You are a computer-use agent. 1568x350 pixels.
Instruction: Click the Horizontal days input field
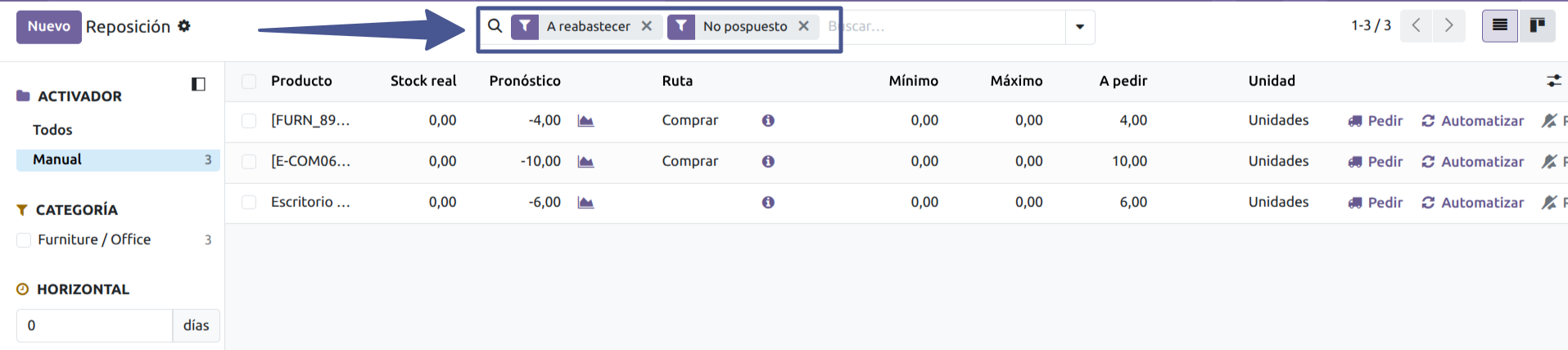coord(94,325)
